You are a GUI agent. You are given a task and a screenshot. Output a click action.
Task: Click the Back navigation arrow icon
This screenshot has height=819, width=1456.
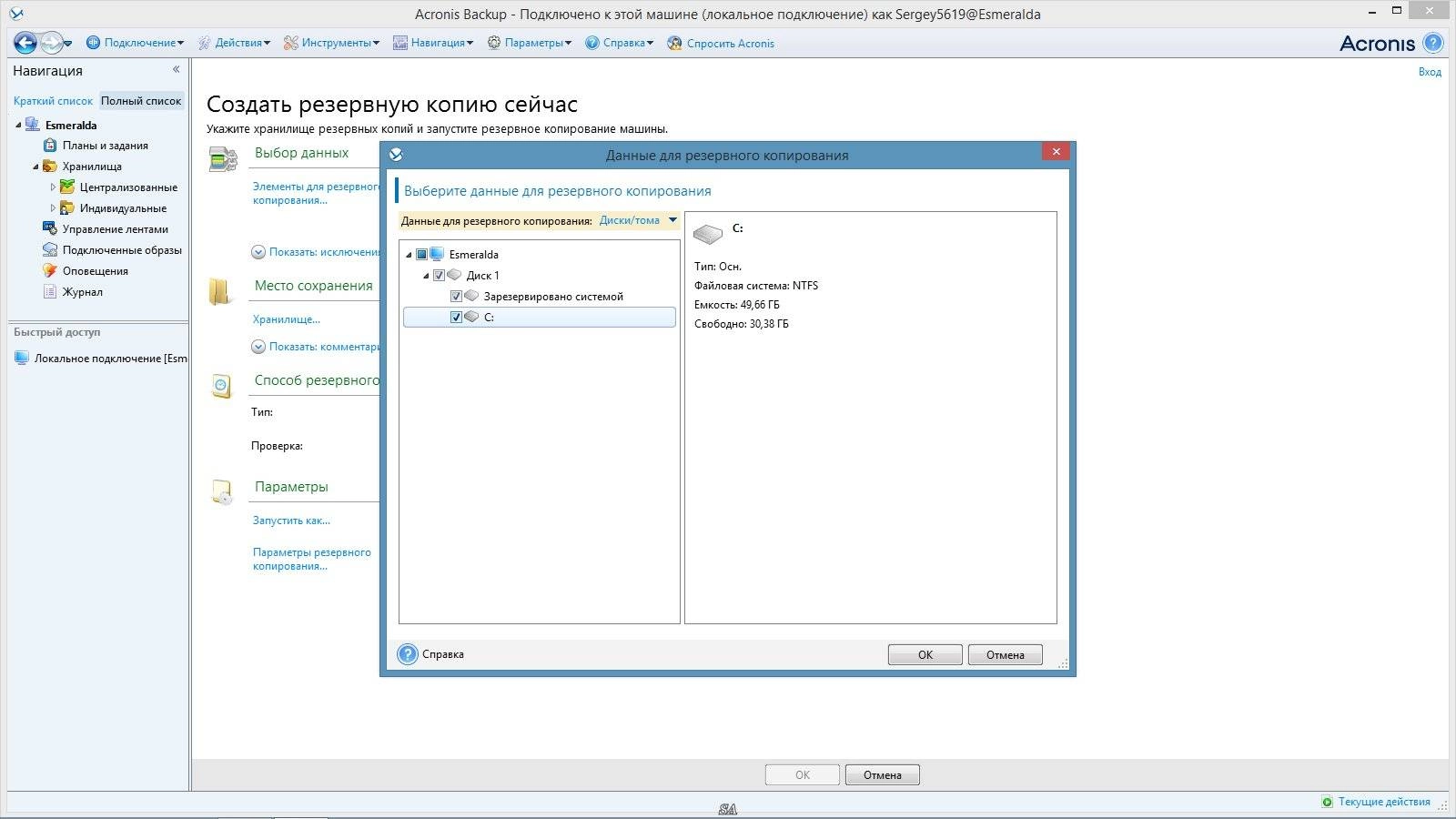click(25, 42)
